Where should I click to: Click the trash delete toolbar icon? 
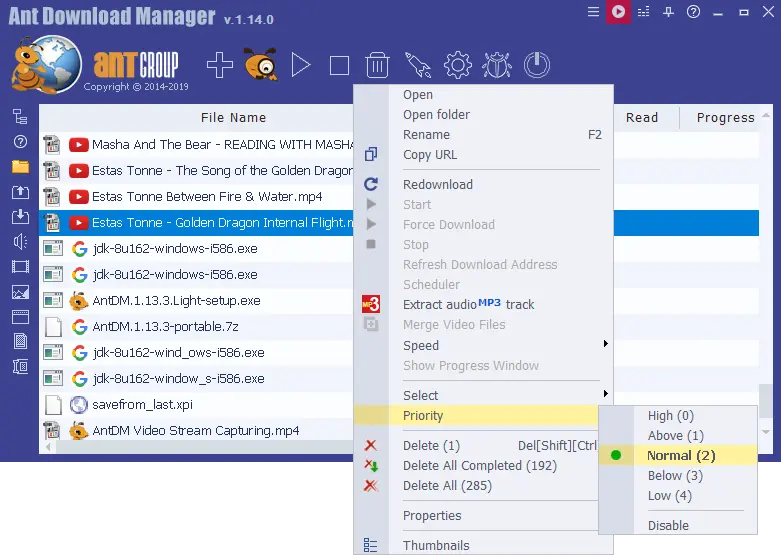(377, 65)
